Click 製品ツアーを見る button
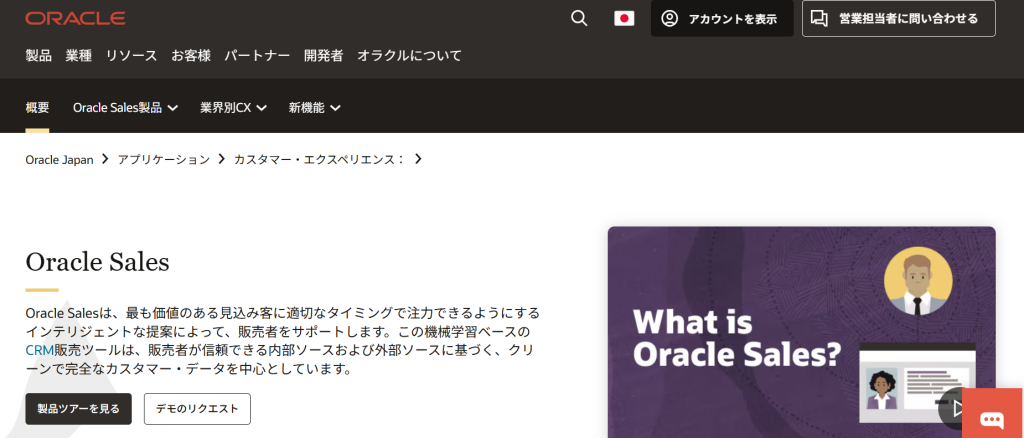Viewport: 1024px width, 438px height. tap(78, 409)
